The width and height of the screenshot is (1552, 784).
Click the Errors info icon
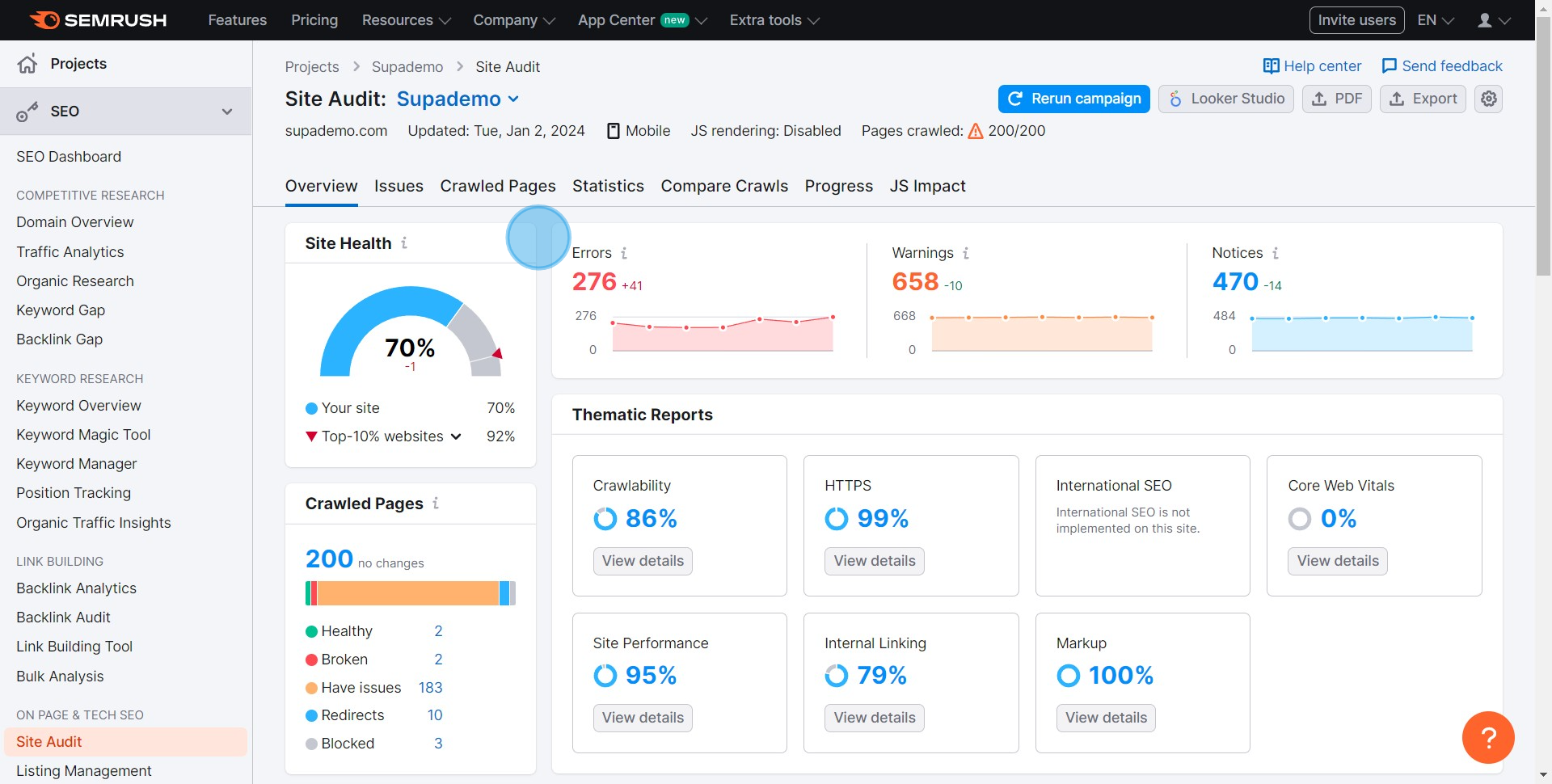click(x=624, y=253)
